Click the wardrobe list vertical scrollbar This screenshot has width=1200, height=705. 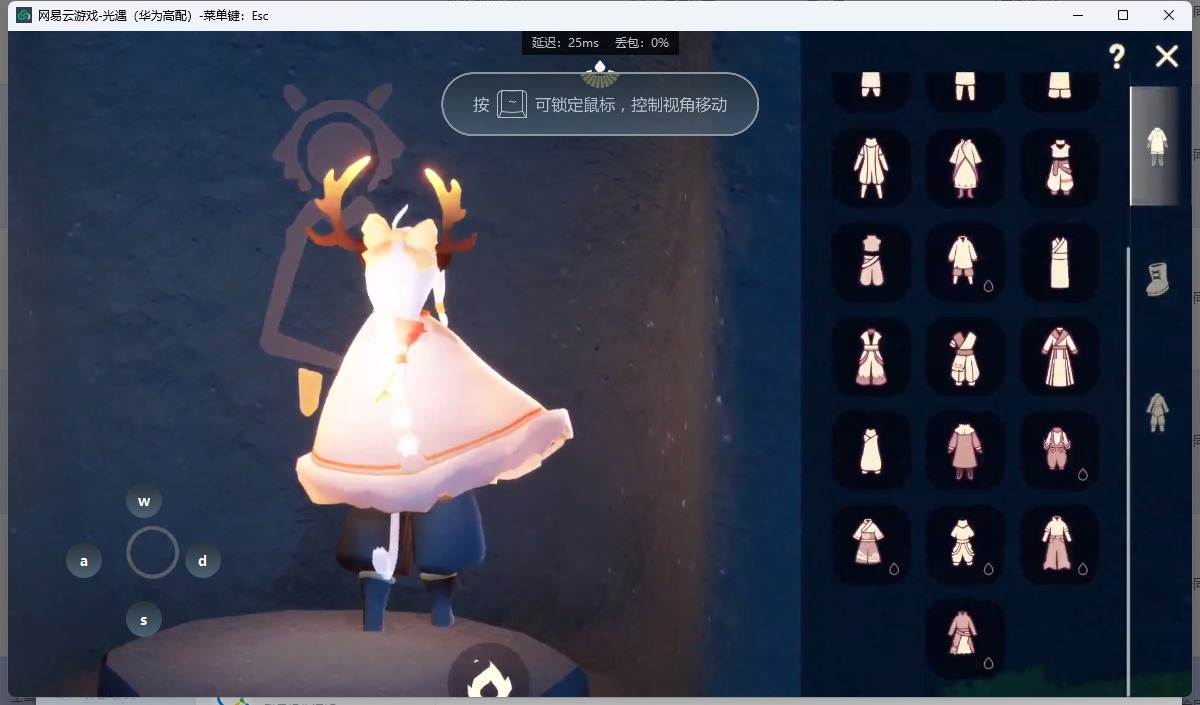[1128, 450]
